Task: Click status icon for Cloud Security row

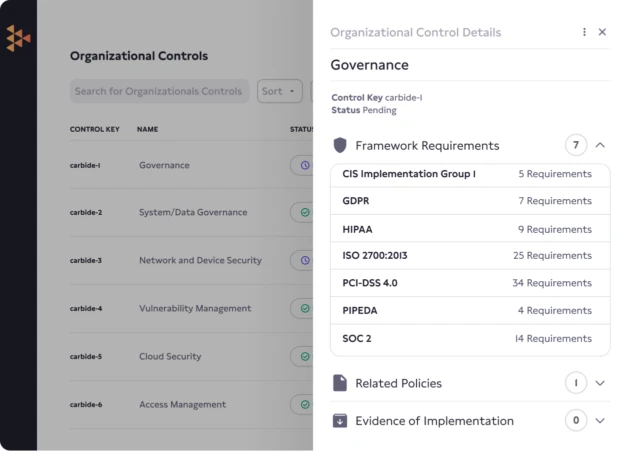Action: pos(305,357)
